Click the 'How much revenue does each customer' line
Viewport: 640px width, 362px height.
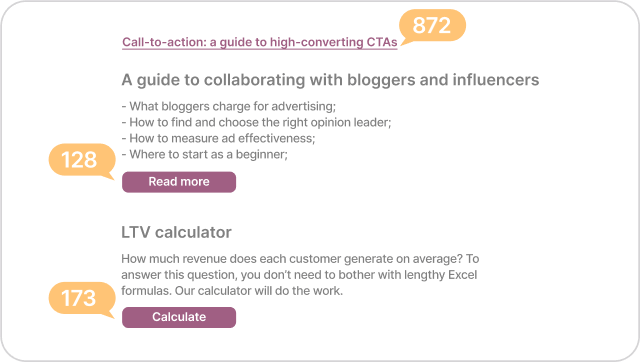(x=300, y=259)
